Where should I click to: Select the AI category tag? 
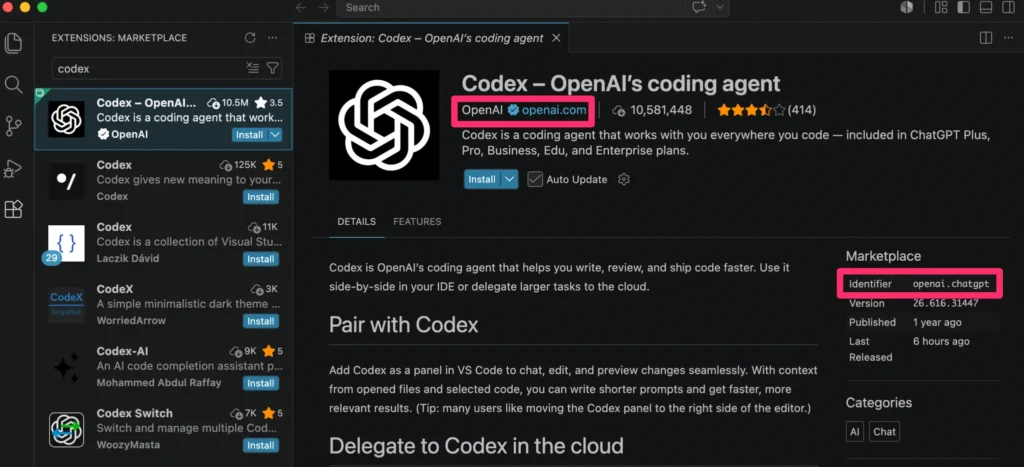tap(854, 432)
